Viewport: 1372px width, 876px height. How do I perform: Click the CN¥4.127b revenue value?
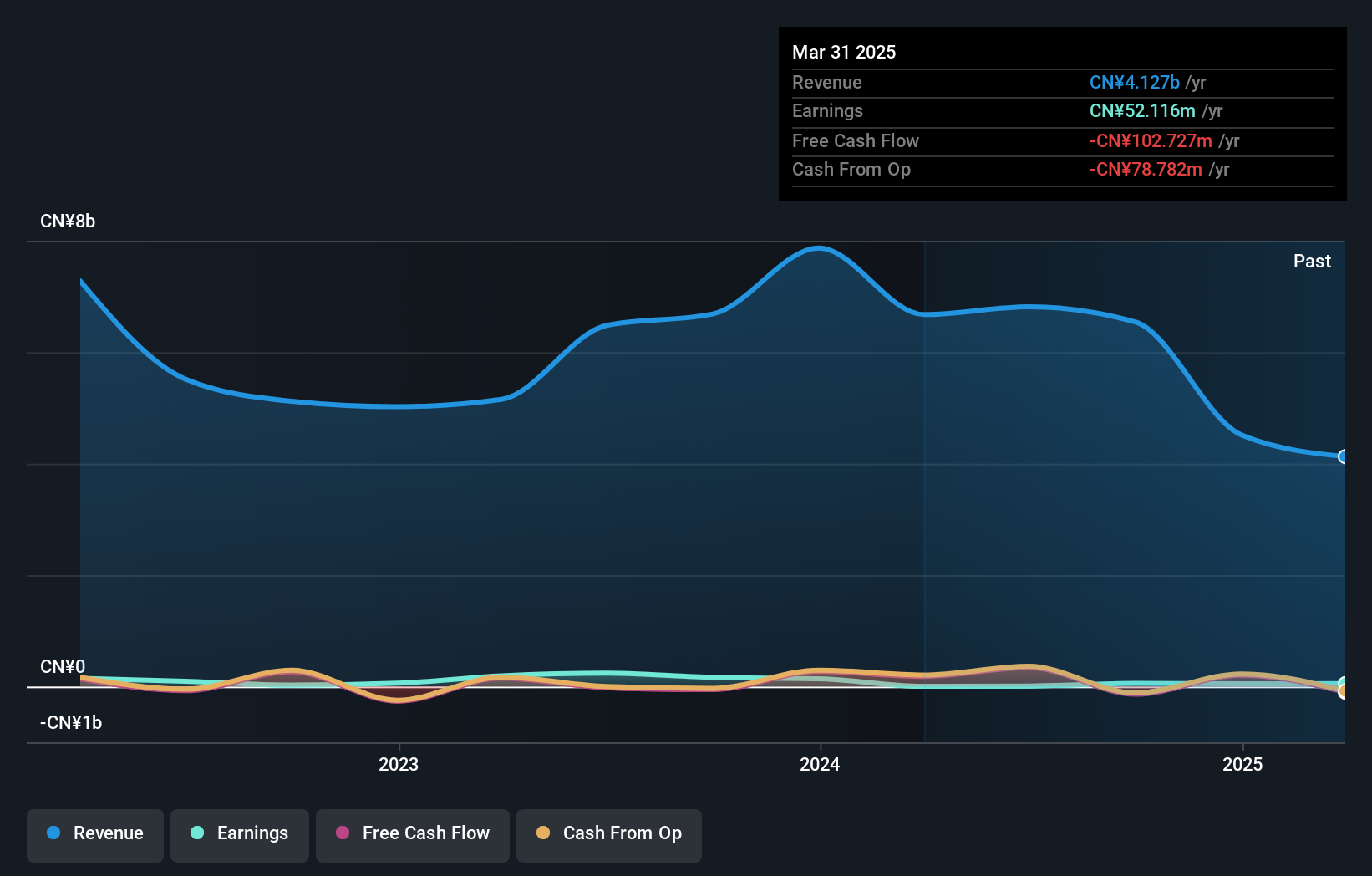tap(1135, 82)
